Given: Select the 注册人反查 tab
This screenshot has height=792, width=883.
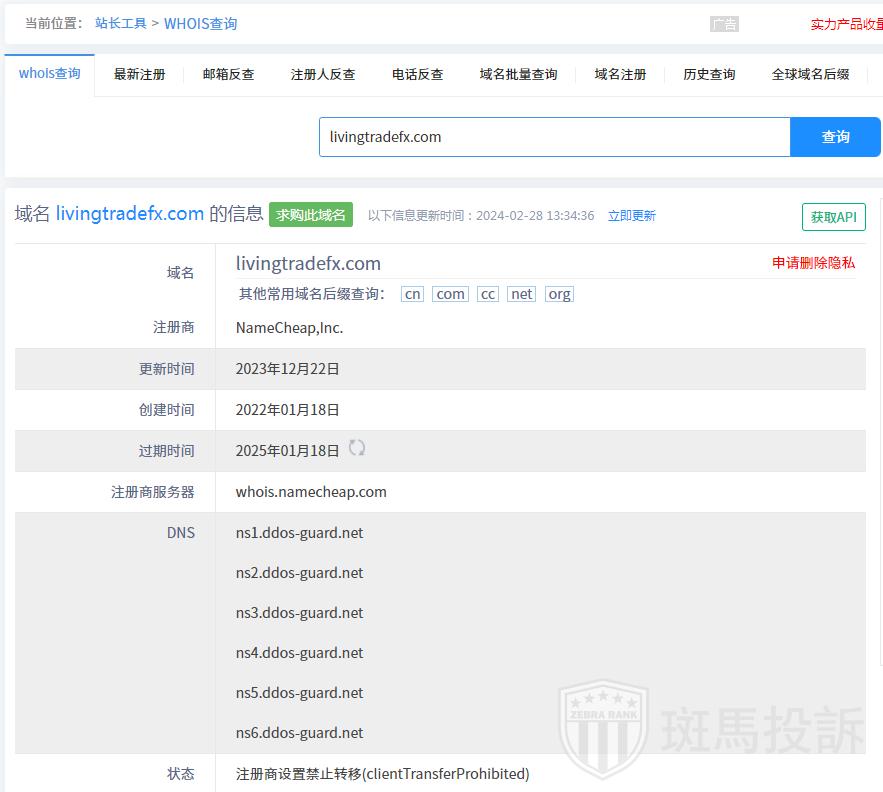Looking at the screenshot, I should pyautogui.click(x=323, y=74).
